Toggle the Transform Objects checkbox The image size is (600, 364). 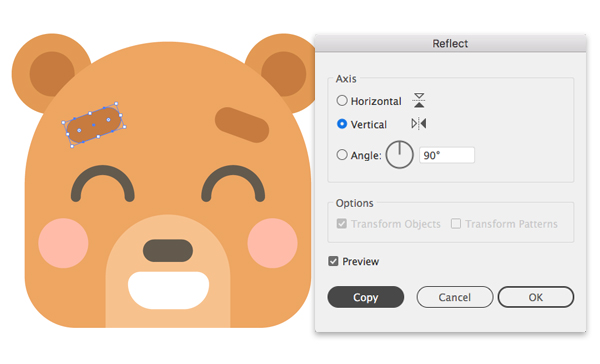click(x=342, y=224)
